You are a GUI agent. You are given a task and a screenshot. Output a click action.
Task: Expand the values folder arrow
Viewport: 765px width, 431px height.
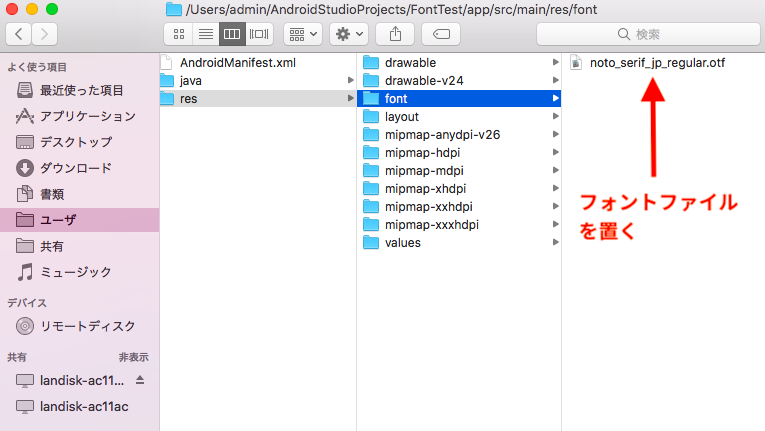555,242
